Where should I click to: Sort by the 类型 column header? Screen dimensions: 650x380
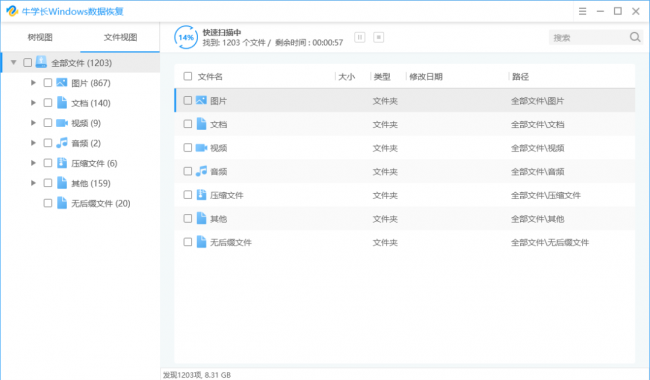382,77
